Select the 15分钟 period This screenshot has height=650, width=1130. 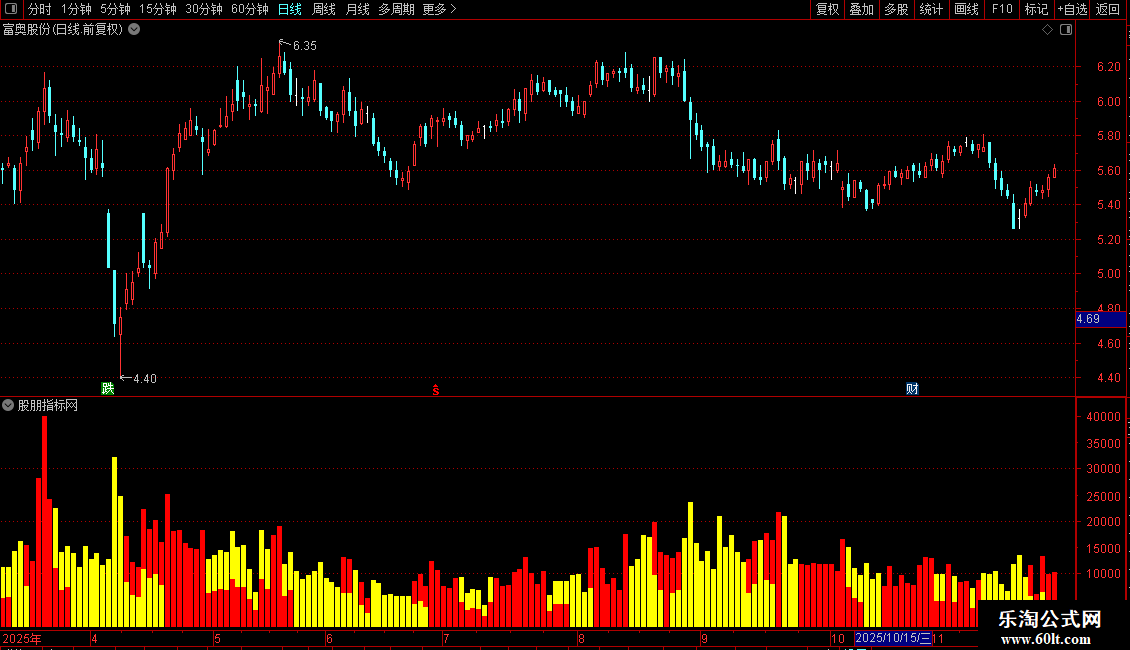[158, 9]
